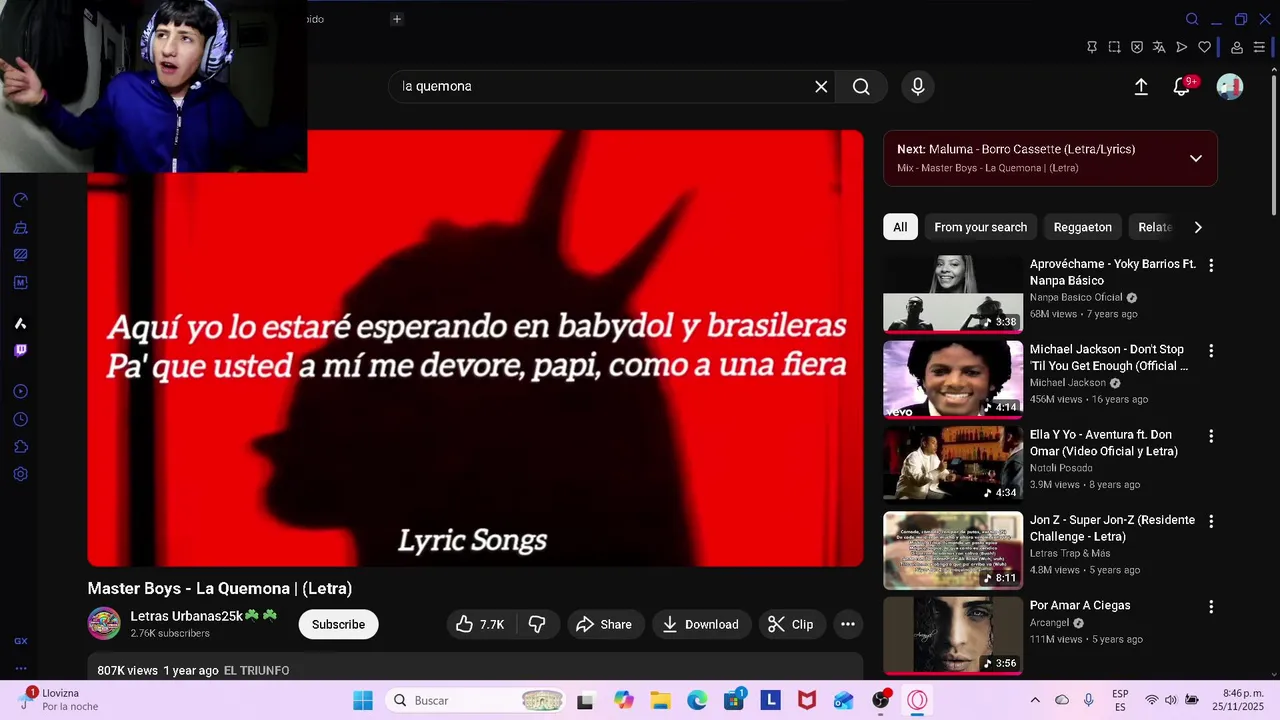Open Ella Y Yo Aventura thumbnail
Screen dimensions: 1280x720
click(x=953, y=465)
